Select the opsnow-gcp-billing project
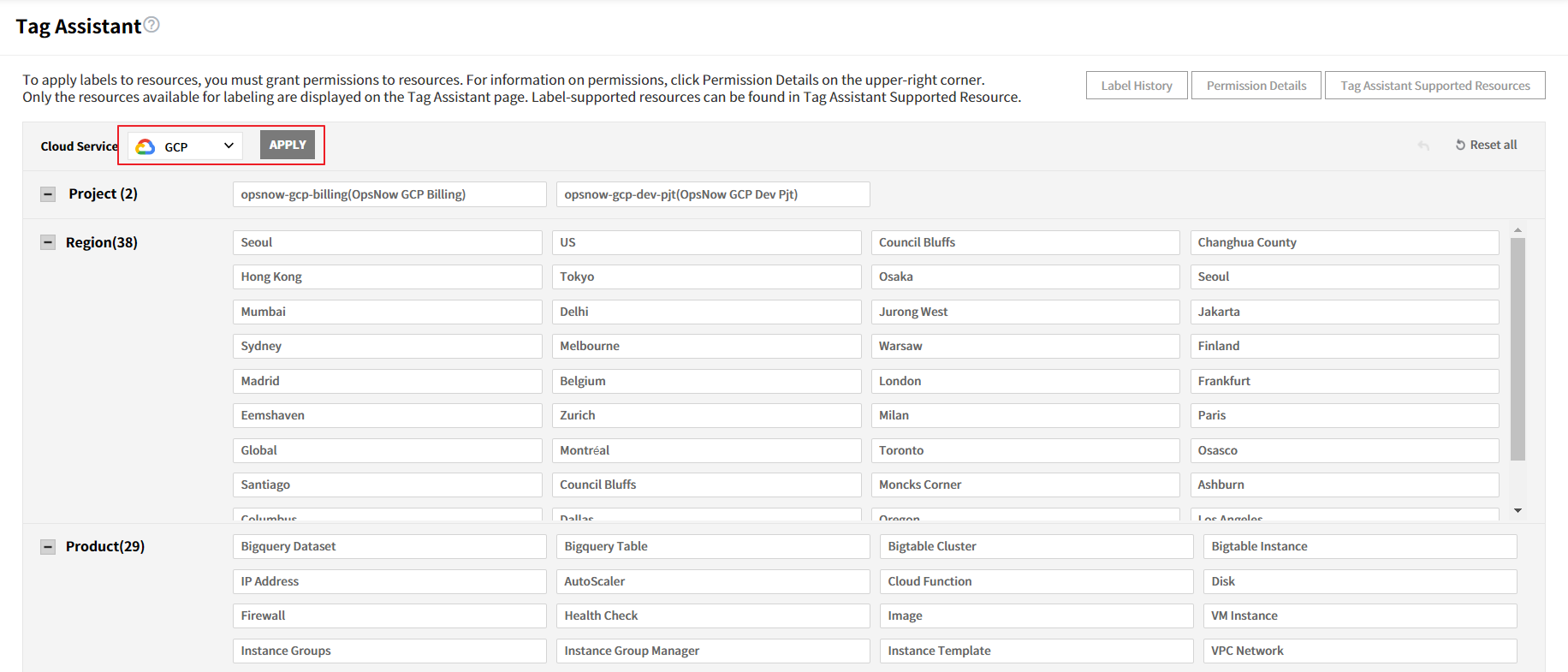Image resolution: width=1568 pixels, height=672 pixels. coord(389,194)
